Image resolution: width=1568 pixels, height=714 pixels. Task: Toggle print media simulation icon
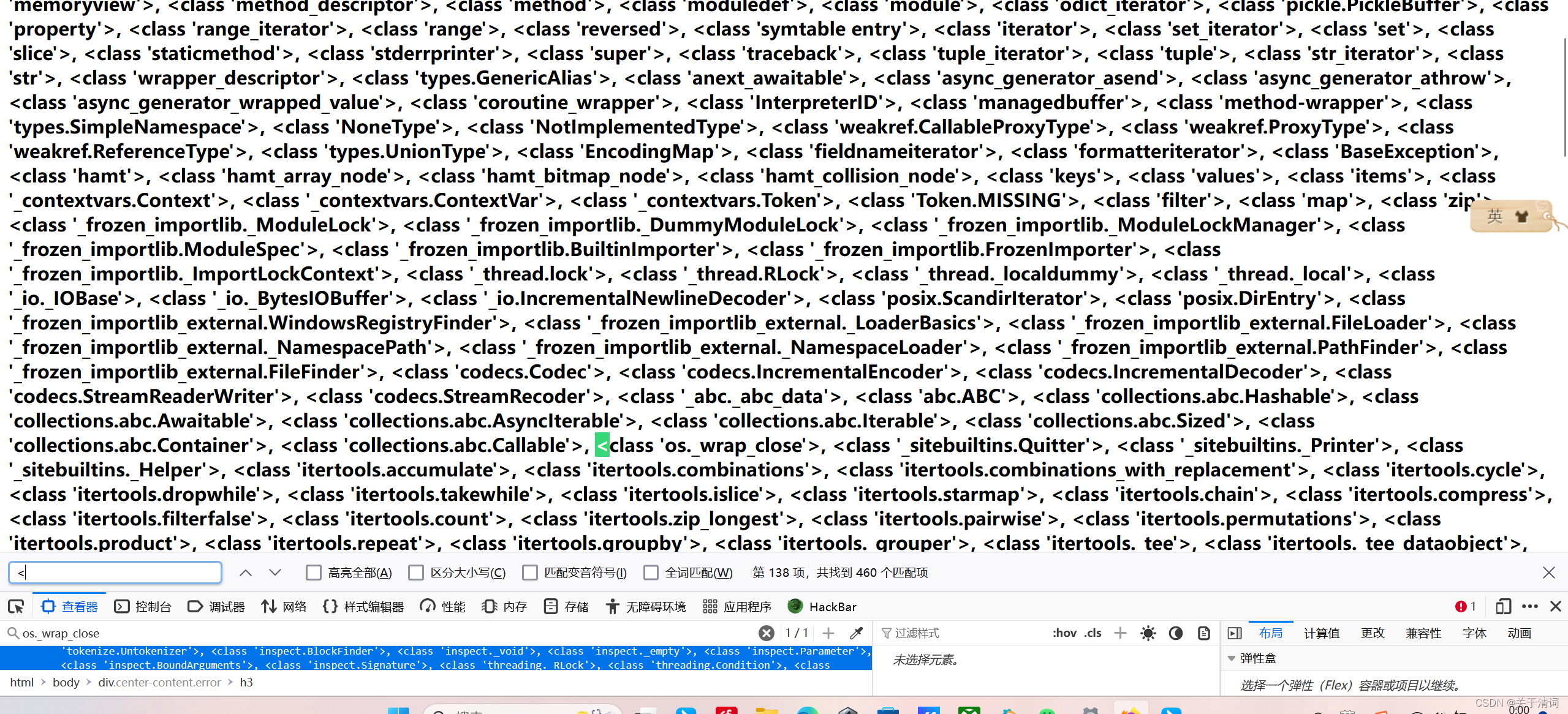(x=1203, y=633)
